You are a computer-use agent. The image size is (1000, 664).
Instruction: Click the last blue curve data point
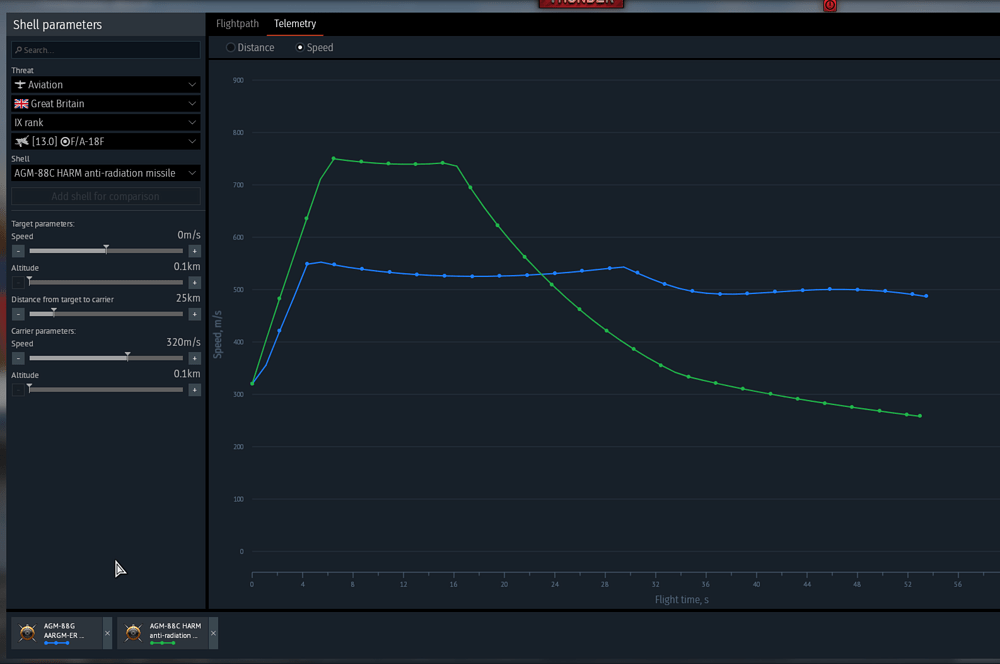926,296
